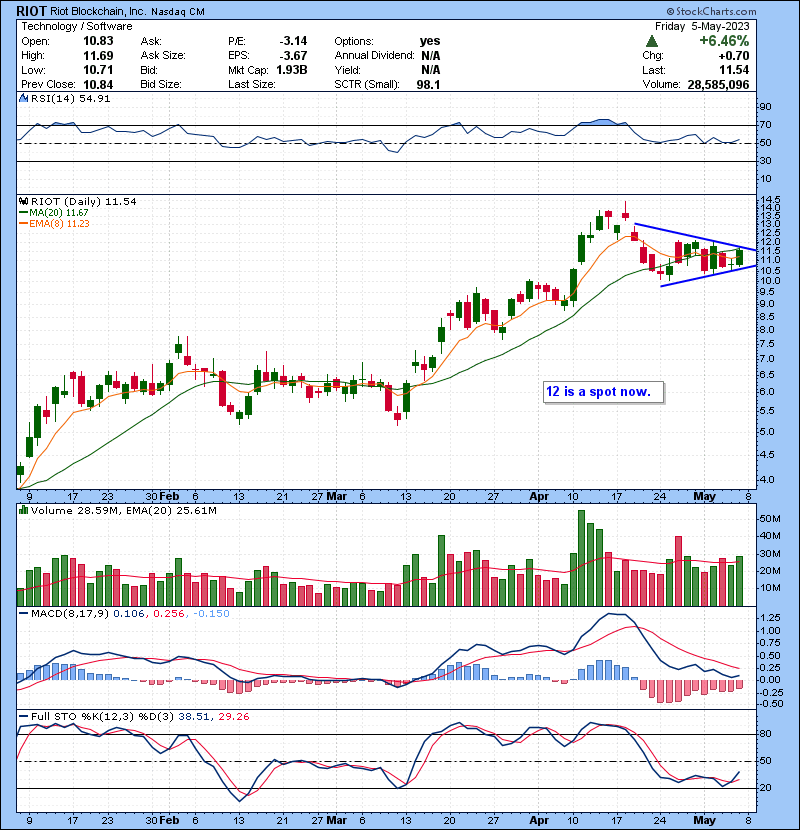Click the RSI indicator icon beside RSI(14)
Screen dimensions: 800x830
pyautogui.click(x=23, y=98)
